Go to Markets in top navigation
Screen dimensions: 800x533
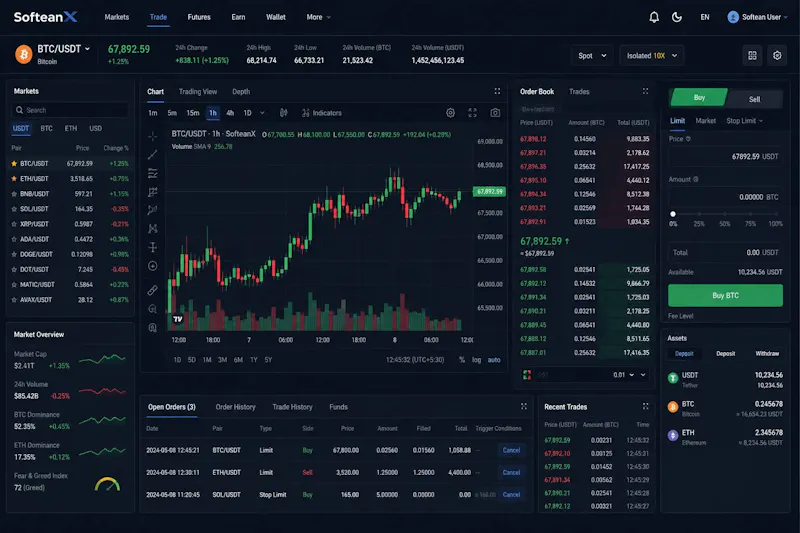point(116,17)
